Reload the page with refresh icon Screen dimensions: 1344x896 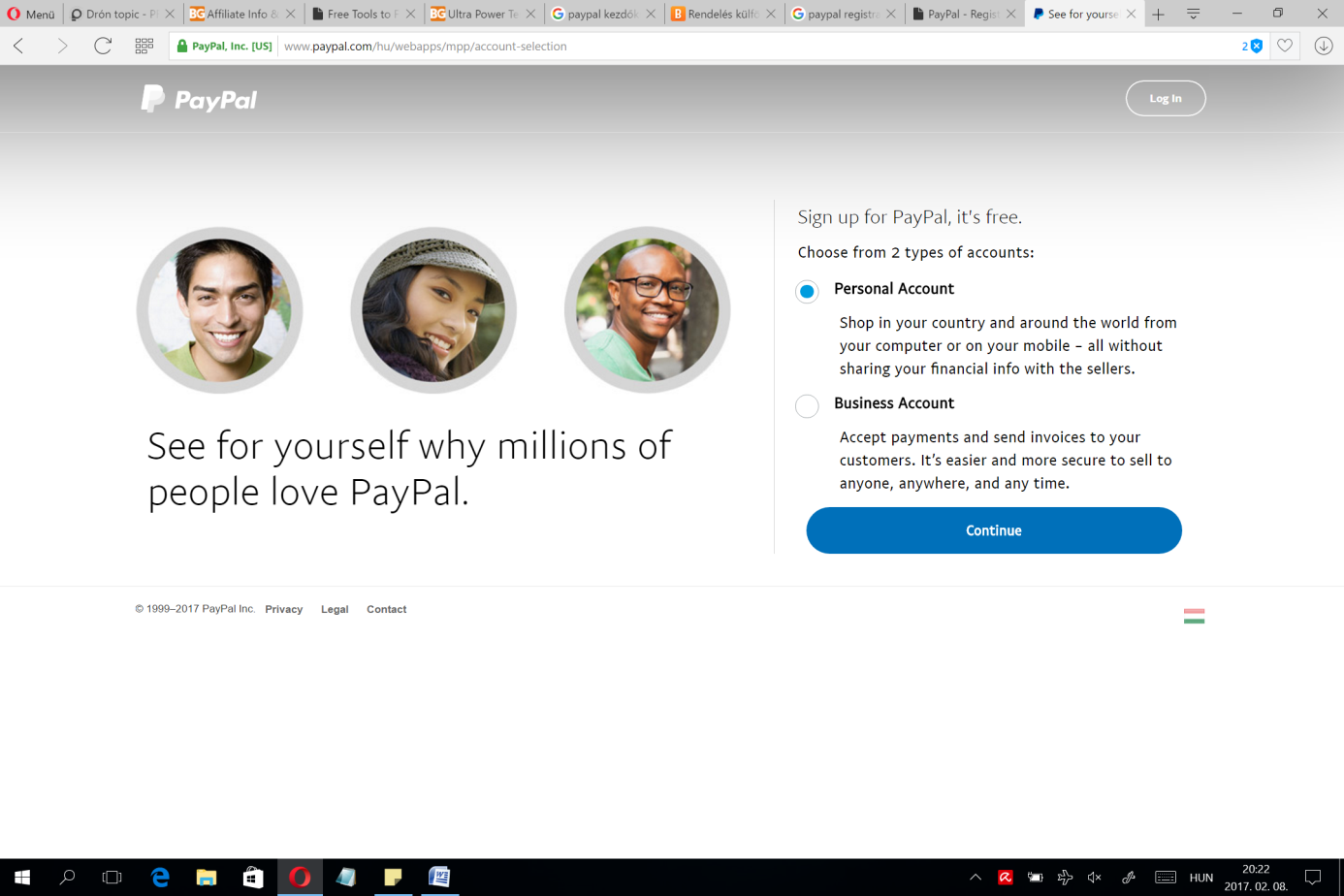pos(103,46)
